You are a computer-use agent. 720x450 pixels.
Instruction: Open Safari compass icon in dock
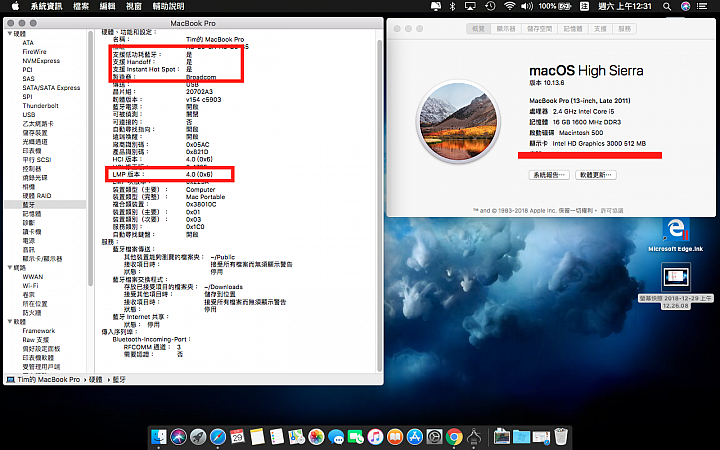point(218,436)
